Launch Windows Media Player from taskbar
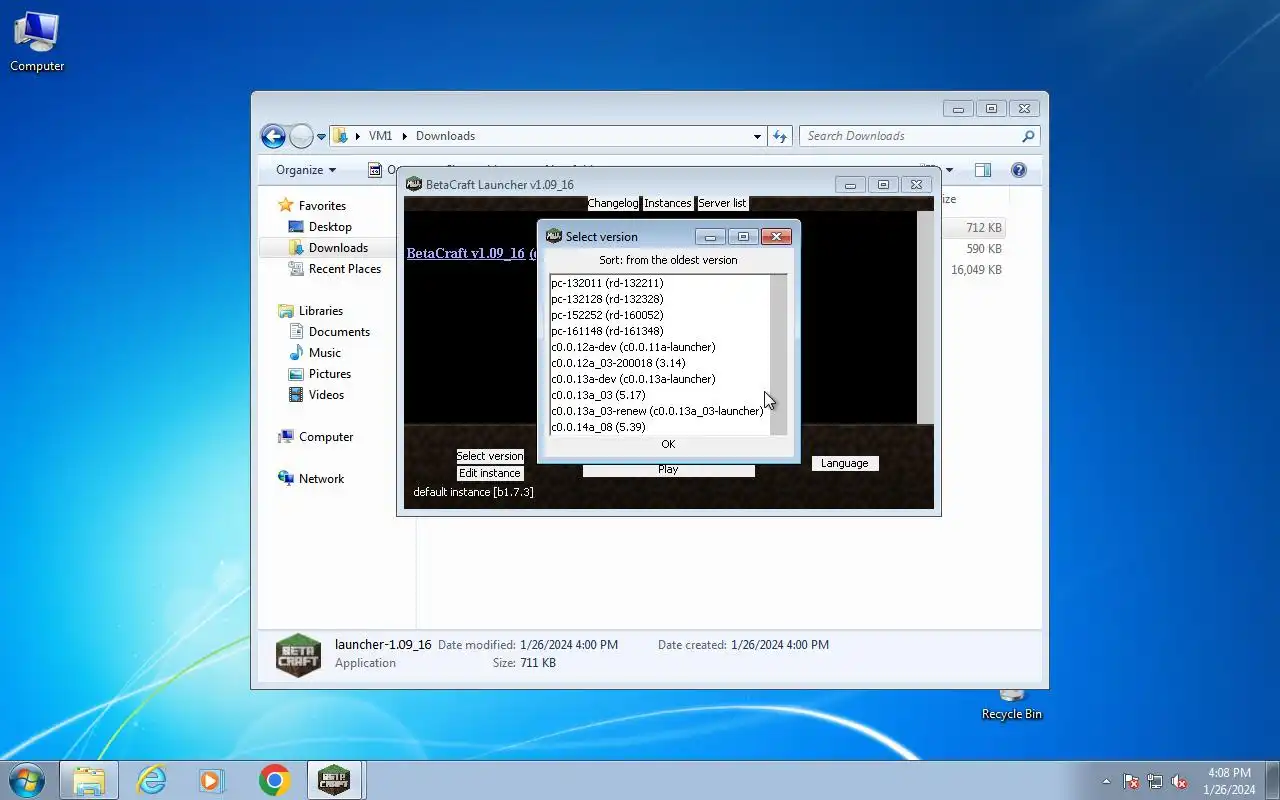 (212, 780)
